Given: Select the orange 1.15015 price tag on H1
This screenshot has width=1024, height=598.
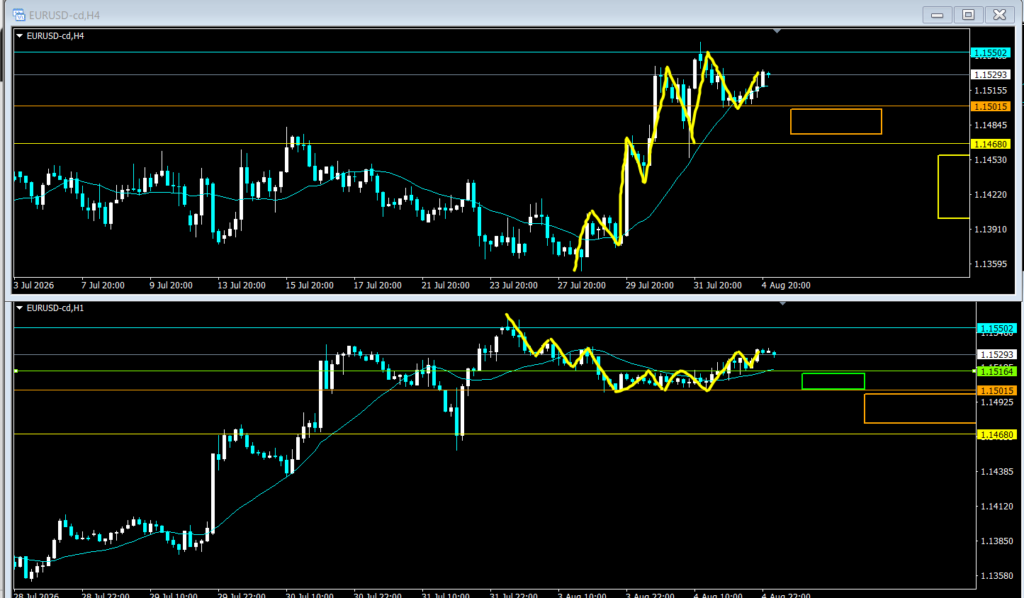Looking at the screenshot, I should click(x=997, y=390).
